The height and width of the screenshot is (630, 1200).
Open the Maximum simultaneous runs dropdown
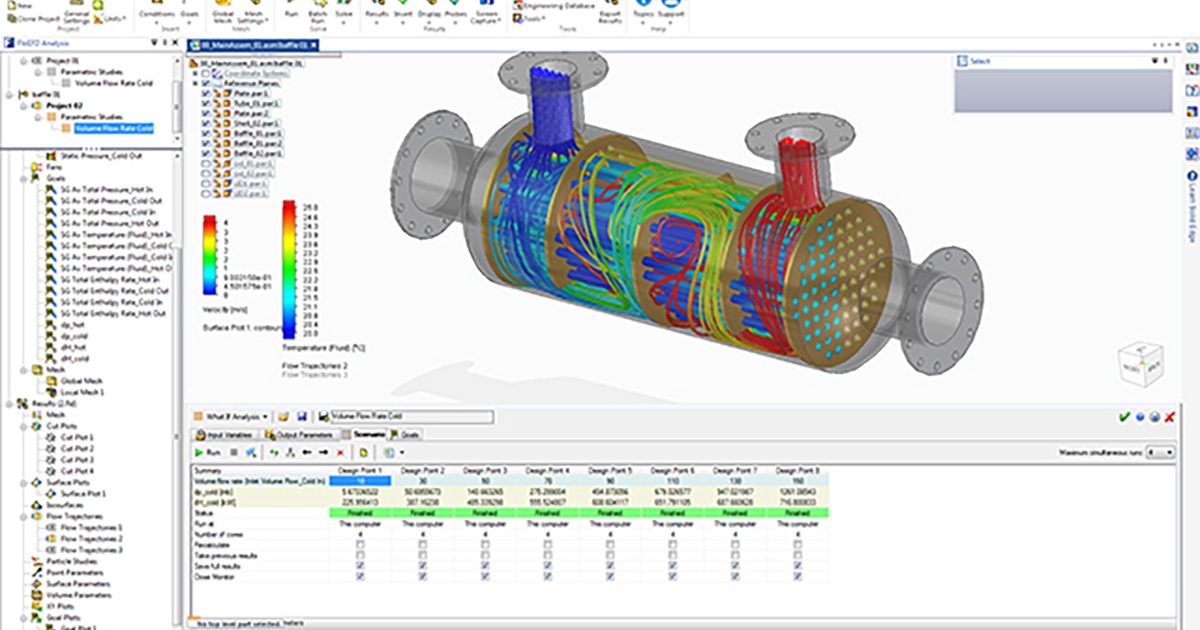pyautogui.click(x=1168, y=452)
